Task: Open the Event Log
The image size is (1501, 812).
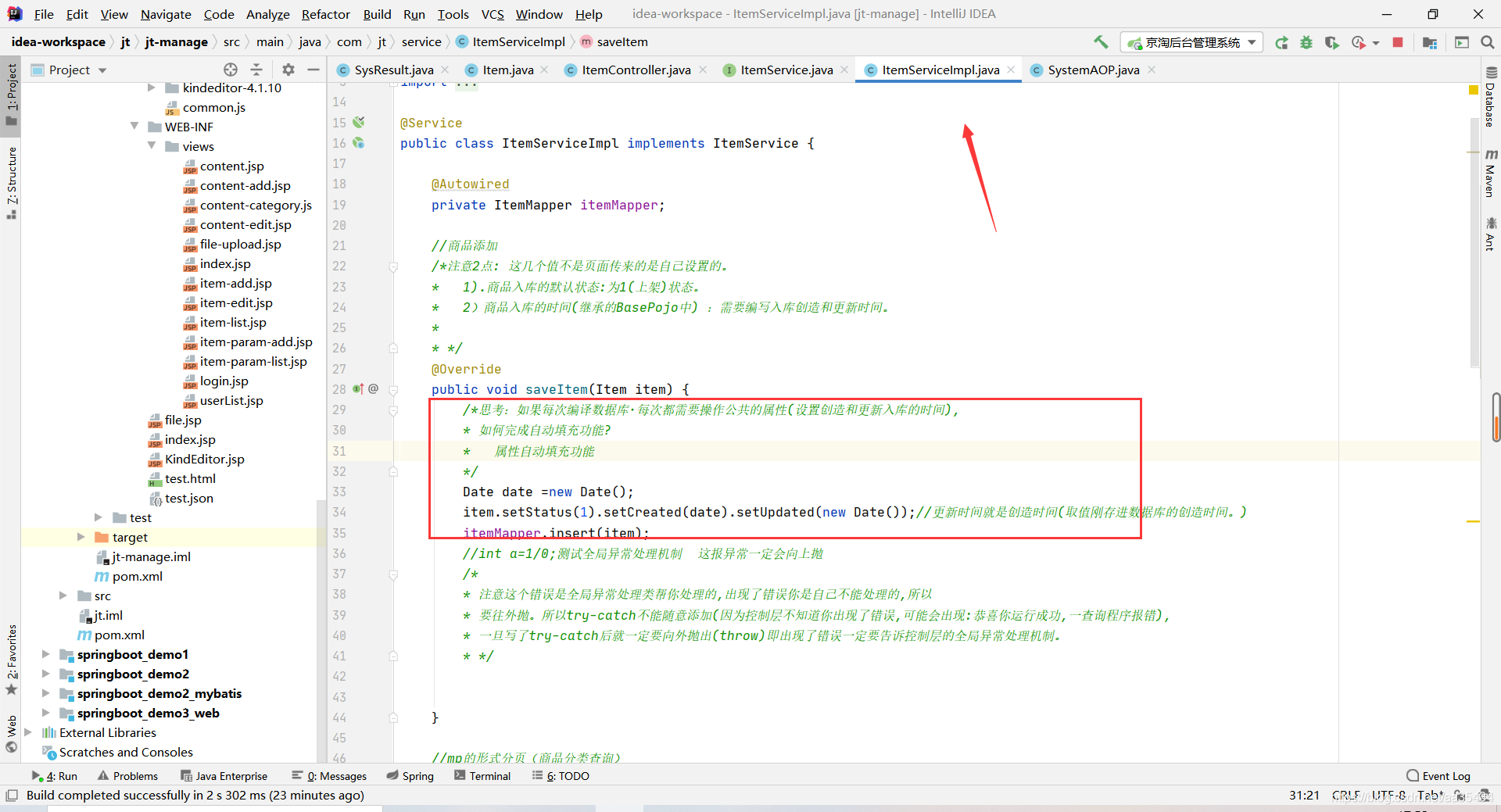Action: click(1438, 775)
